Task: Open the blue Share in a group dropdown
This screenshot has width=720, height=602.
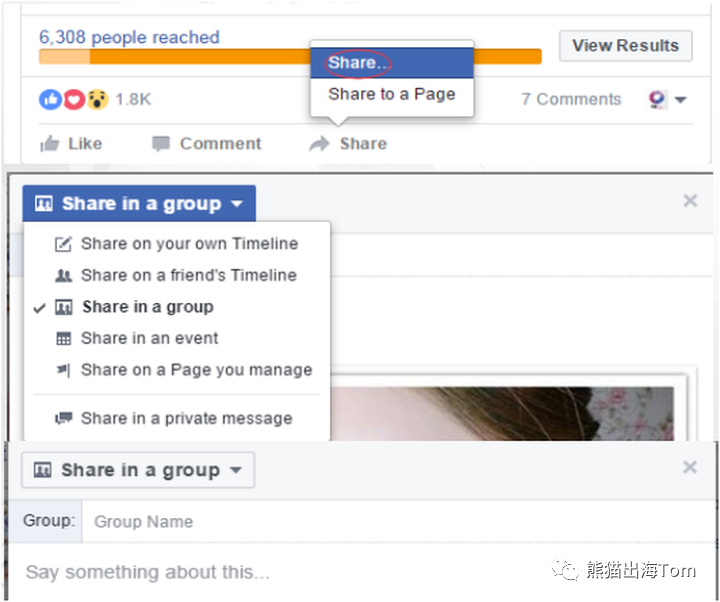Action: tap(139, 203)
